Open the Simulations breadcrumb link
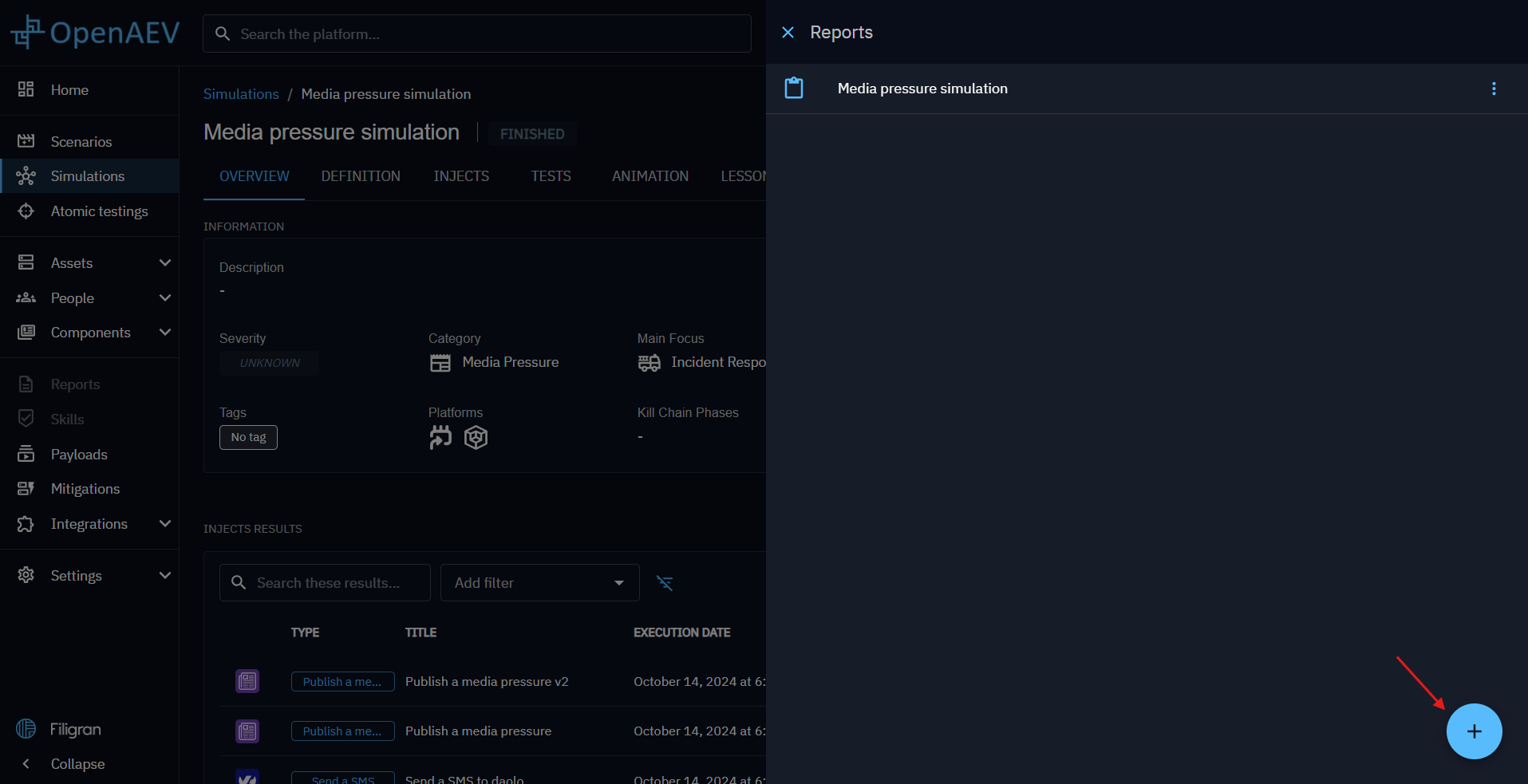Screen dimensions: 1528x784 coord(241,93)
